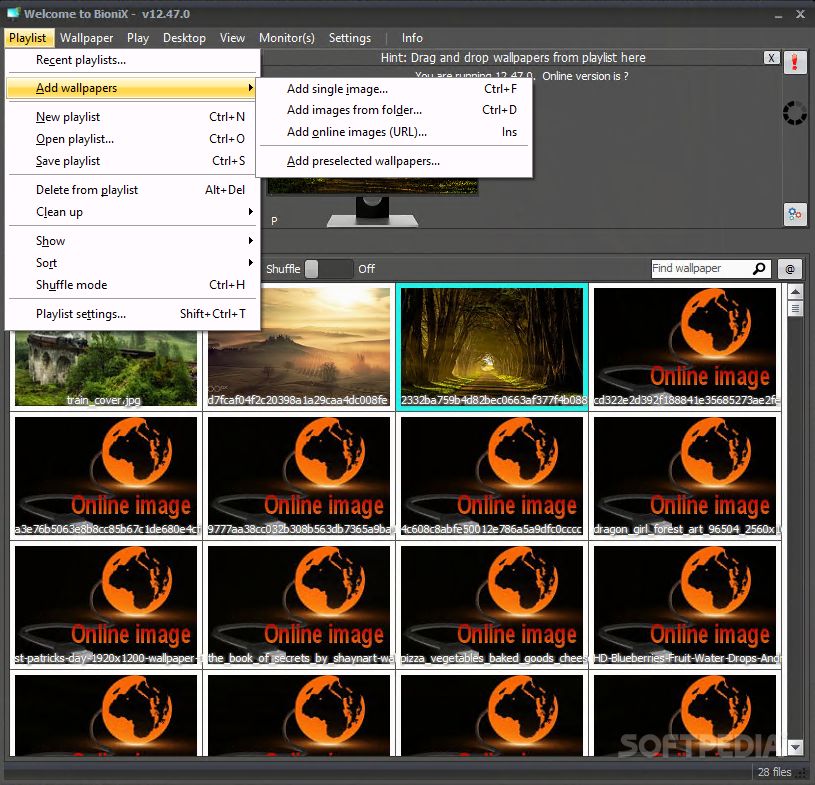Click the scrollbar up arrow of the wallpaper grid

tap(795, 292)
